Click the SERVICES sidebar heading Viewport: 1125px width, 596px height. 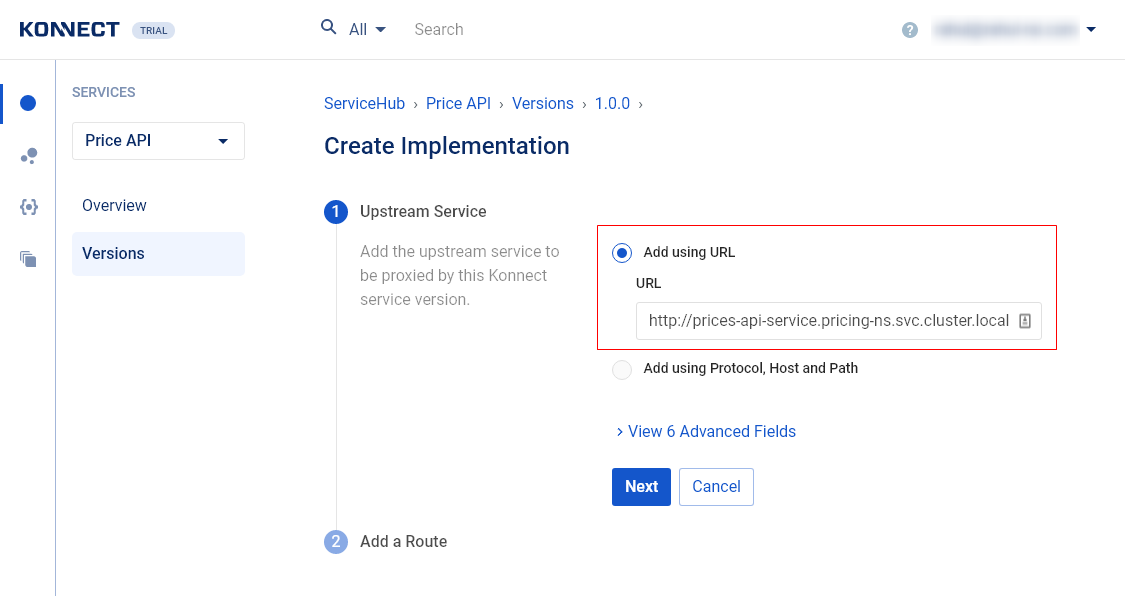pyautogui.click(x=103, y=93)
